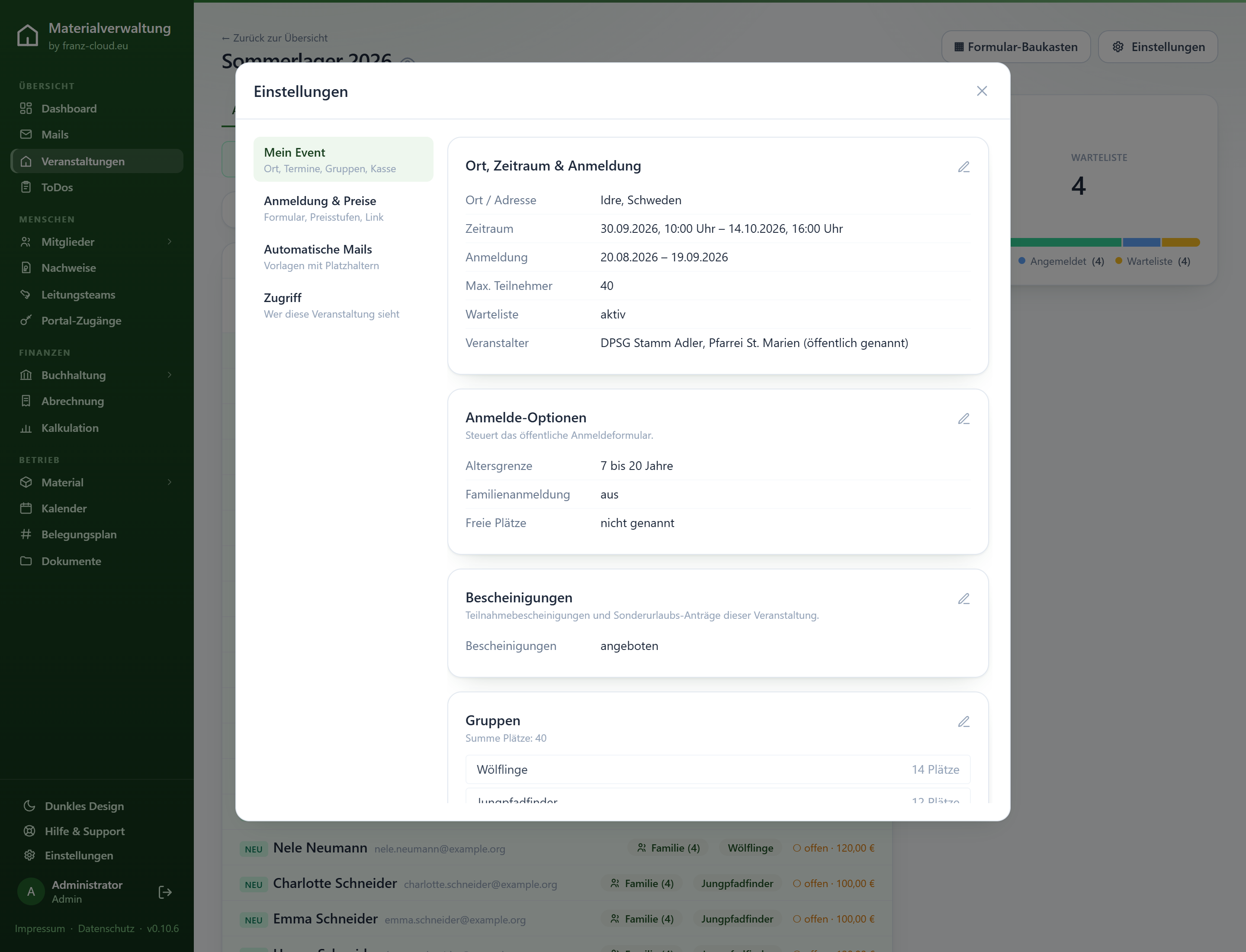
Task: Switch to Automatische Mails section
Action: point(344,257)
